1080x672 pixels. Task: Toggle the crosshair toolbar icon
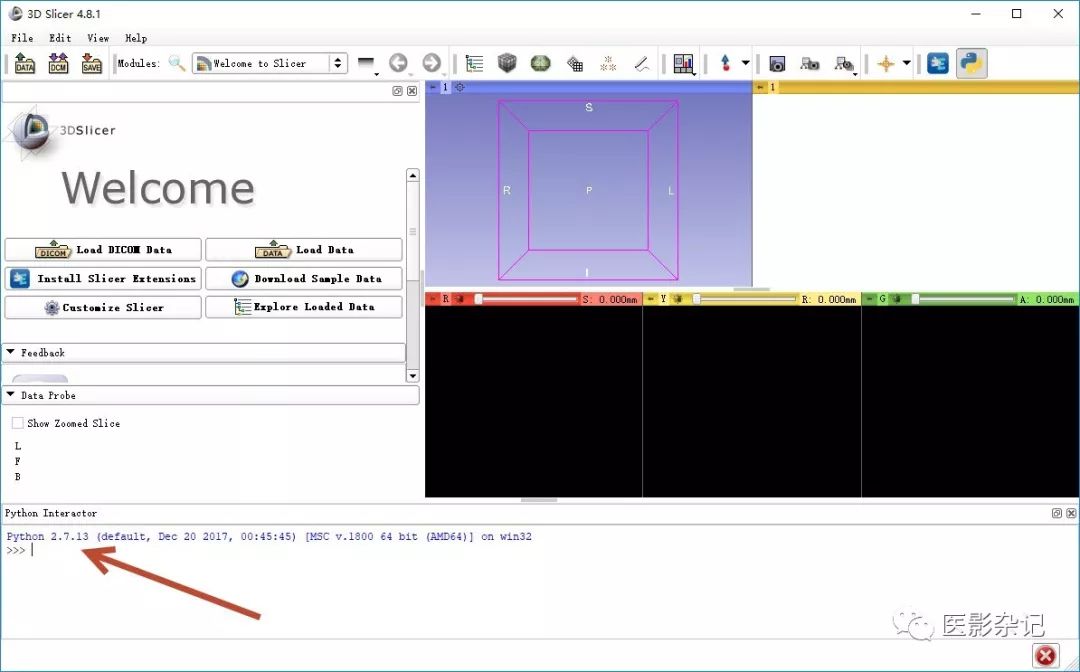886,64
